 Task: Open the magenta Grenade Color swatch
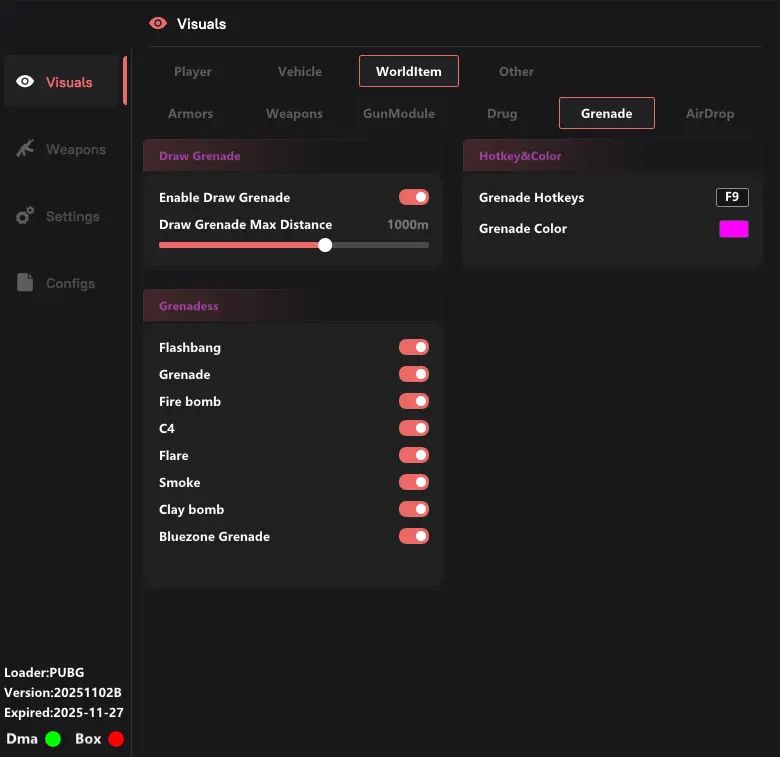click(733, 229)
